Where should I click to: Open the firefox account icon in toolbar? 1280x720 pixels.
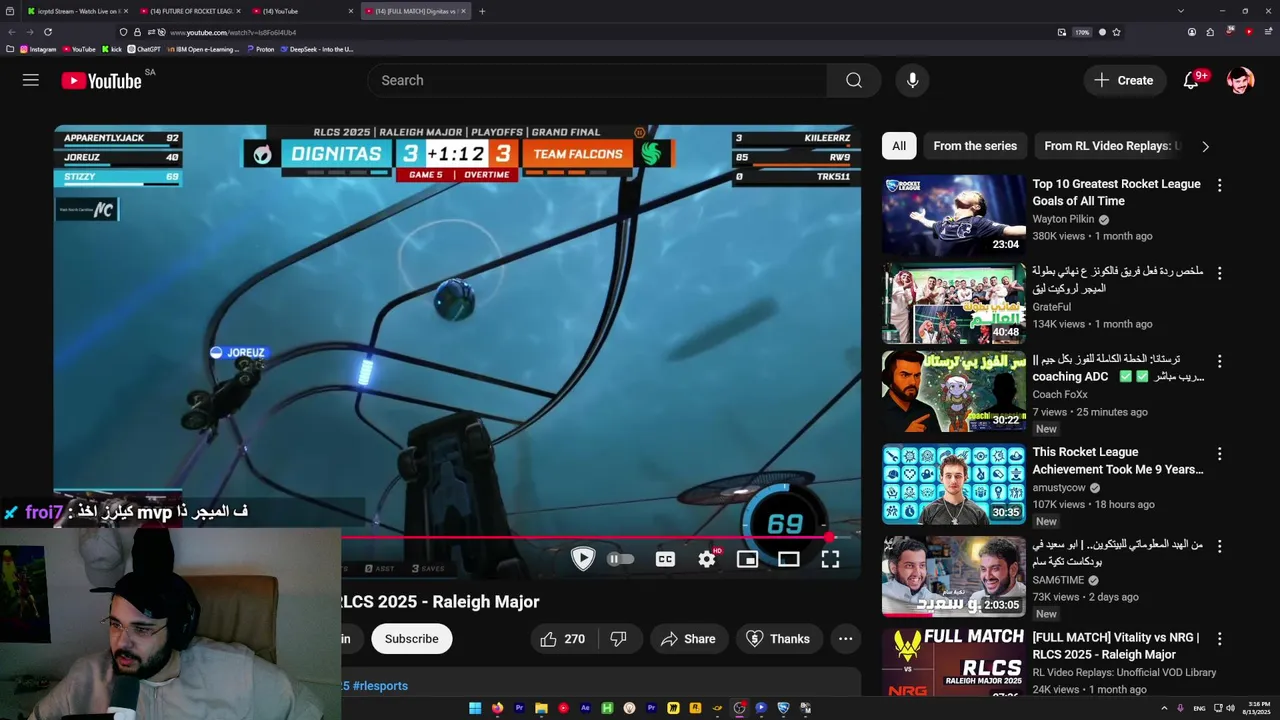coord(1192,32)
